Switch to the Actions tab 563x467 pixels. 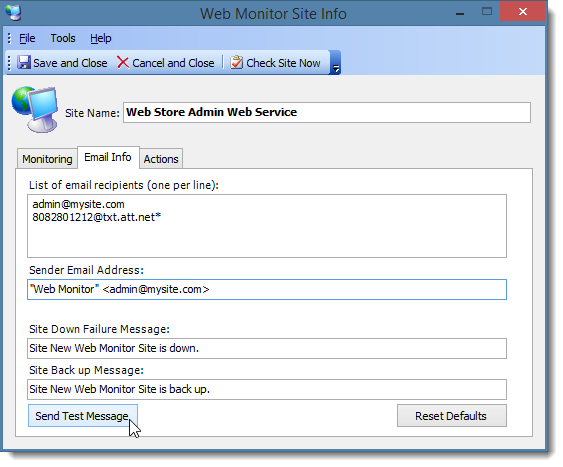(x=161, y=159)
